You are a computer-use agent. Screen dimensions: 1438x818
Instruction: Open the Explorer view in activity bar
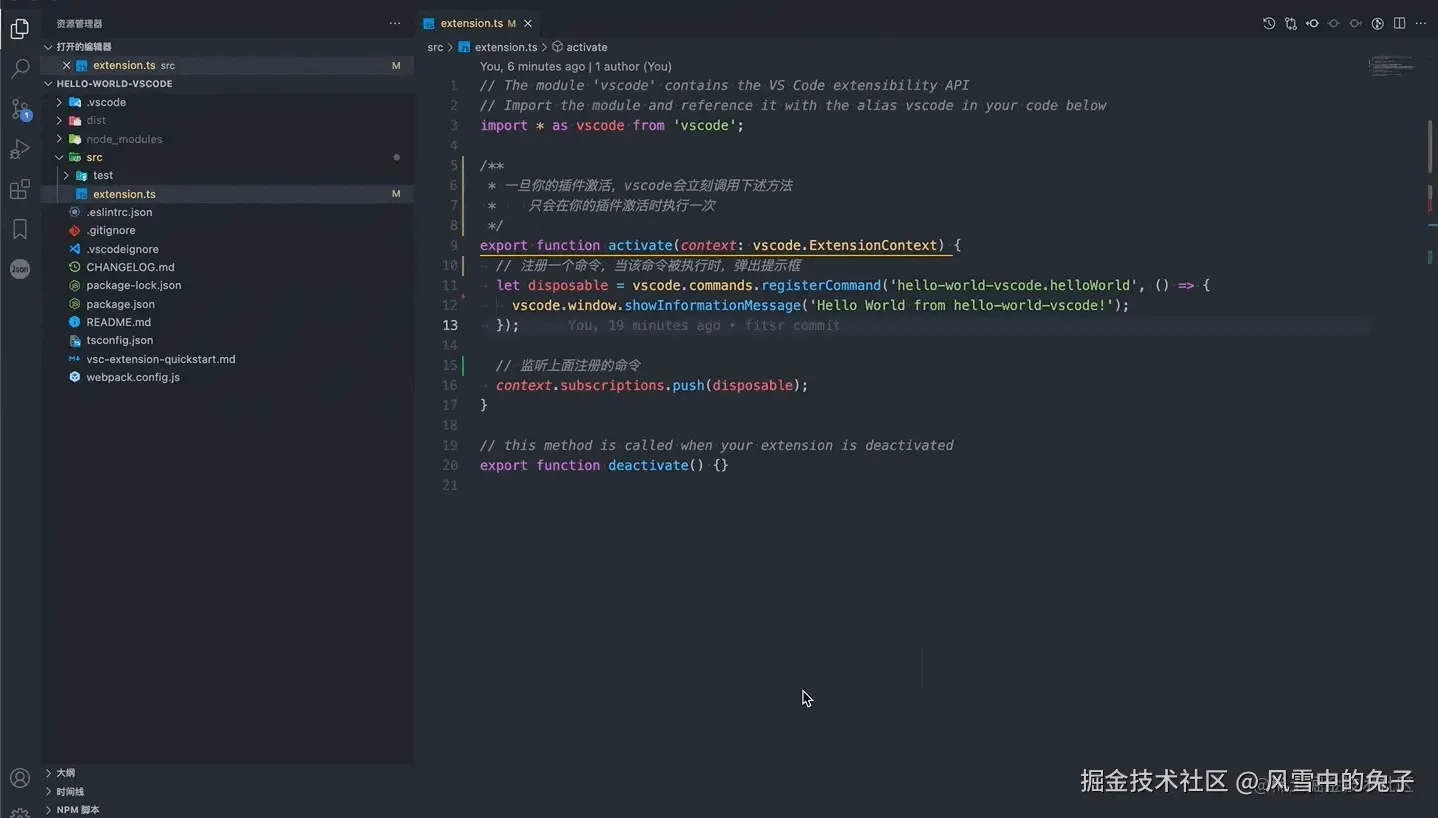19,29
